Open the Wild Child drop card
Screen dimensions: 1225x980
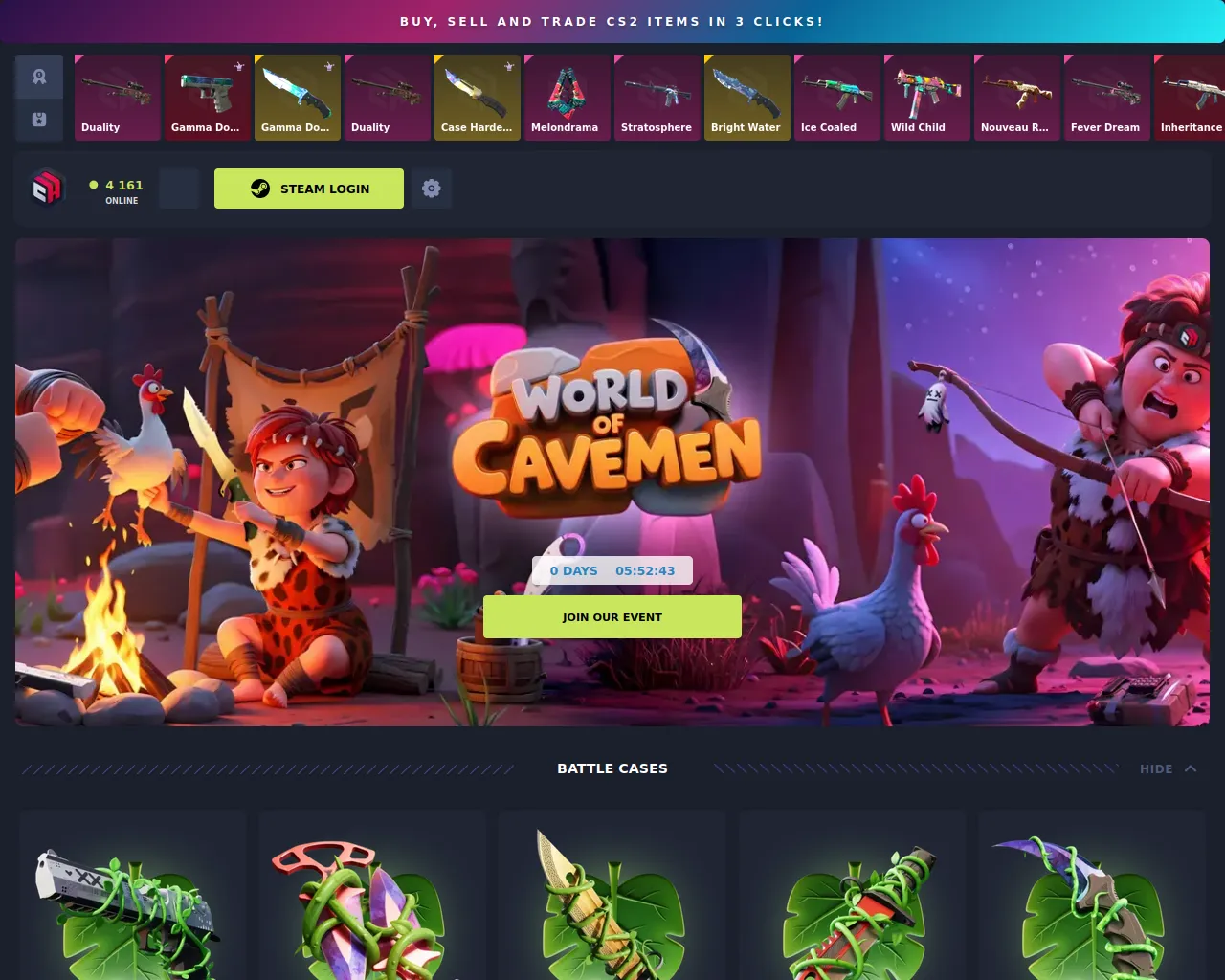point(927,98)
